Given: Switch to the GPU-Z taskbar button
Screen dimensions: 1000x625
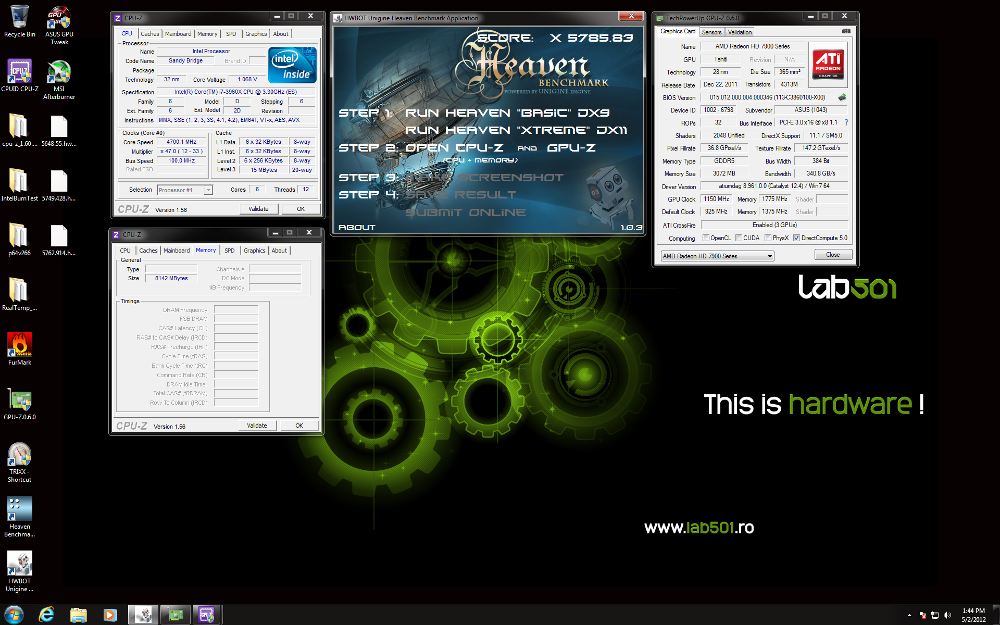Looking at the screenshot, I should pos(175,614).
